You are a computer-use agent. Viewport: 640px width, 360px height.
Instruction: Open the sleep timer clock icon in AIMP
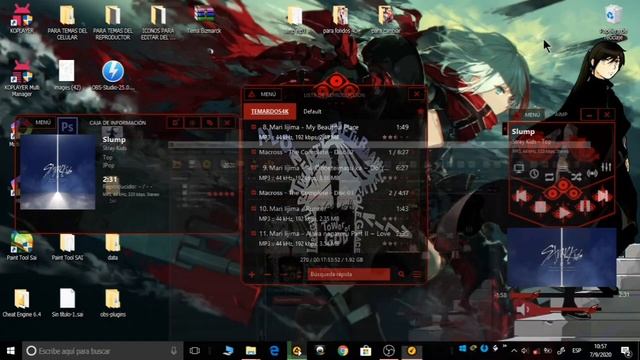coord(534,174)
